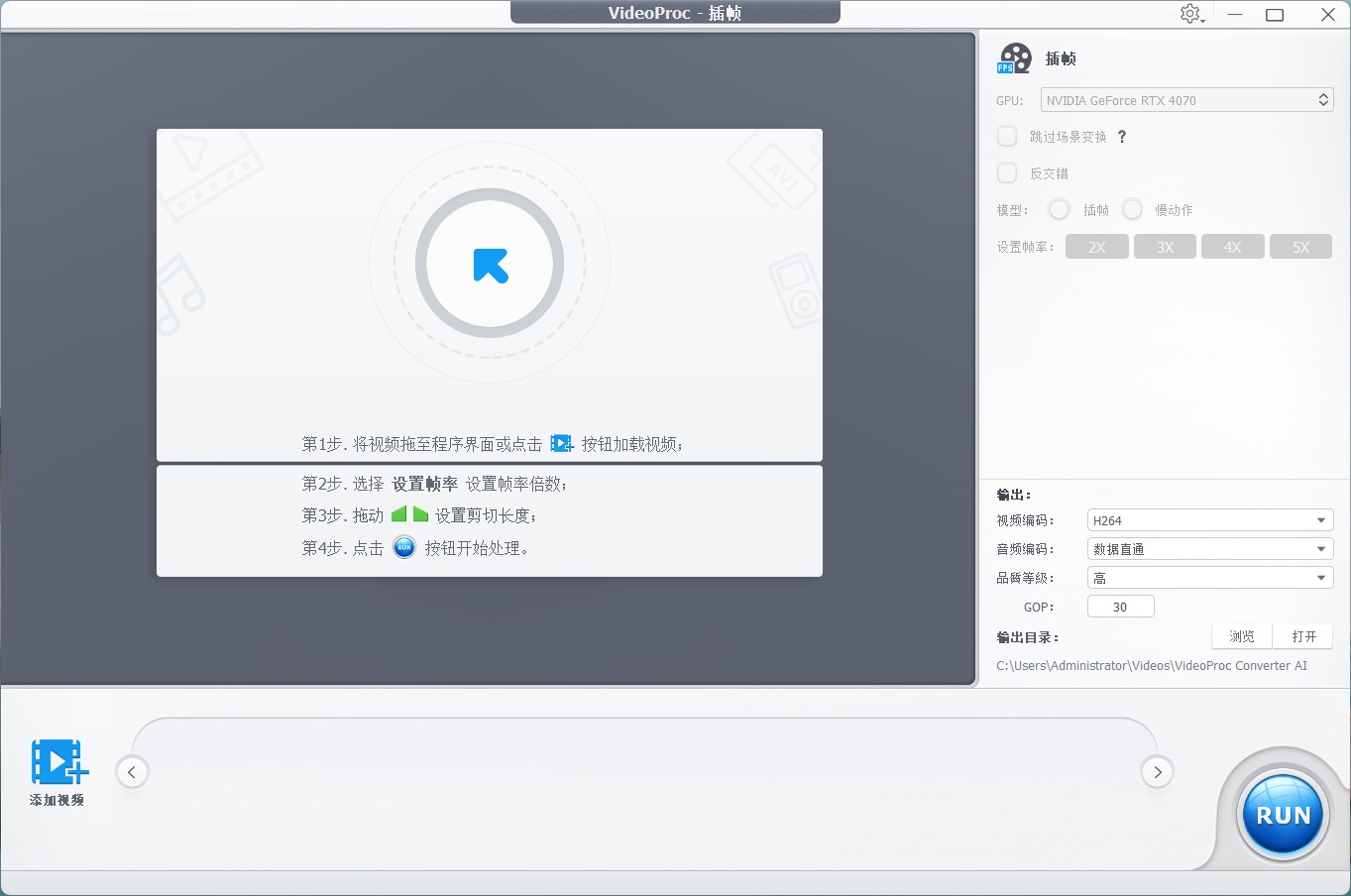1351x896 pixels.
Task: Click the center upload area icon
Action: point(488,262)
